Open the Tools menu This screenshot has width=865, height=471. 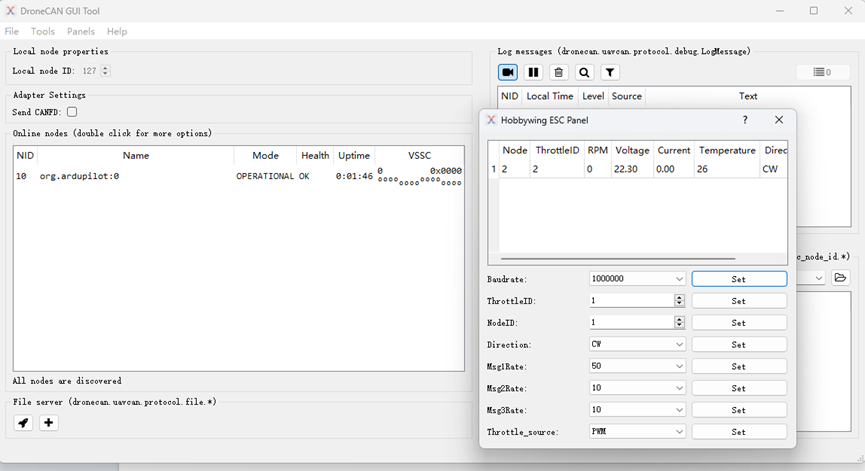[43, 32]
